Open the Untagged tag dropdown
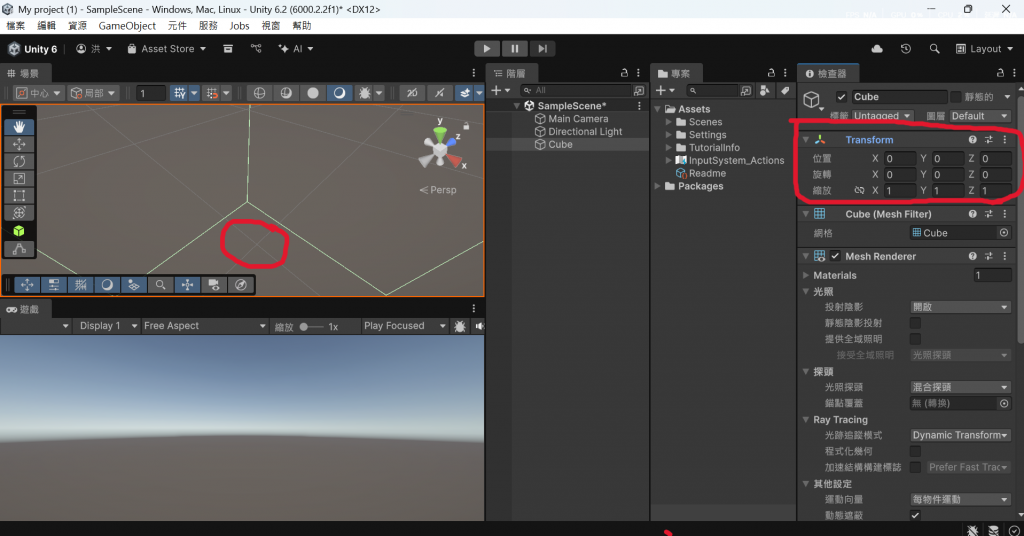 click(x=882, y=116)
